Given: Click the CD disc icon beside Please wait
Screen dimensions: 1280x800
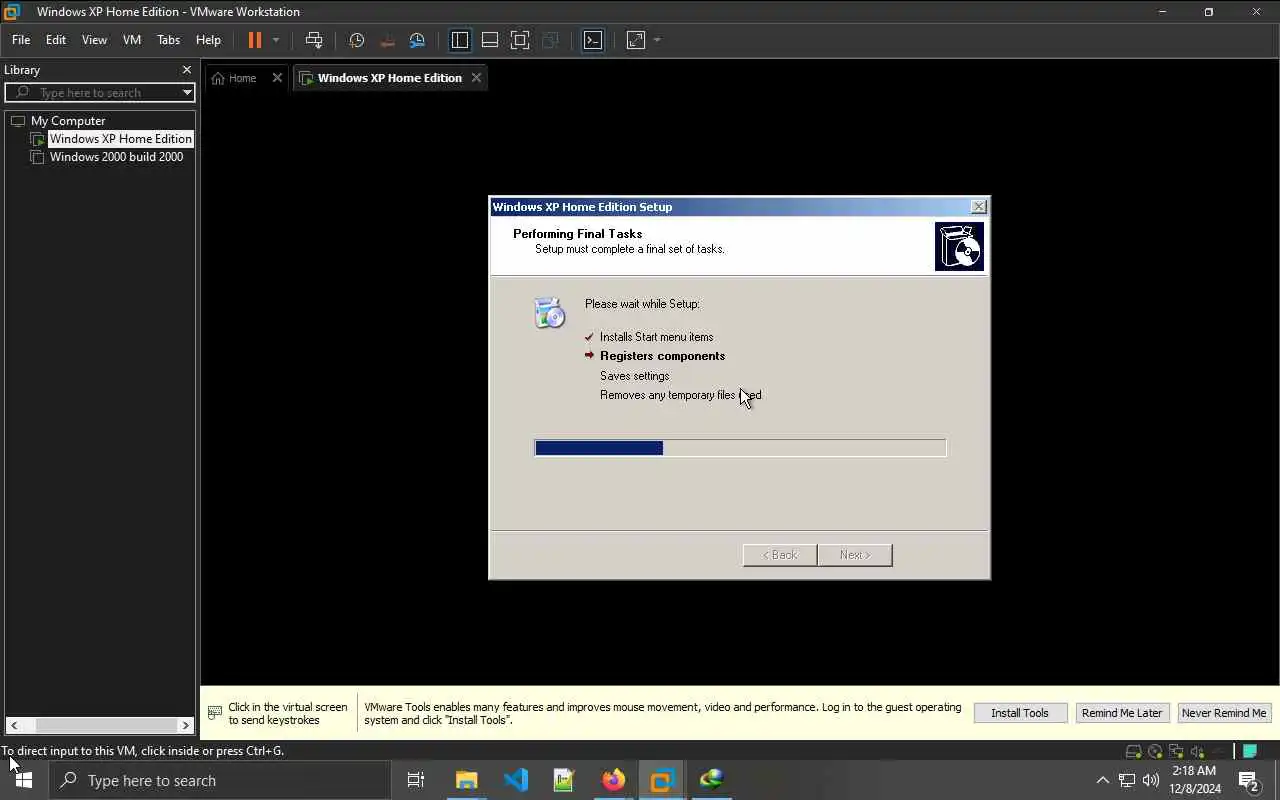Looking at the screenshot, I should [x=549, y=313].
